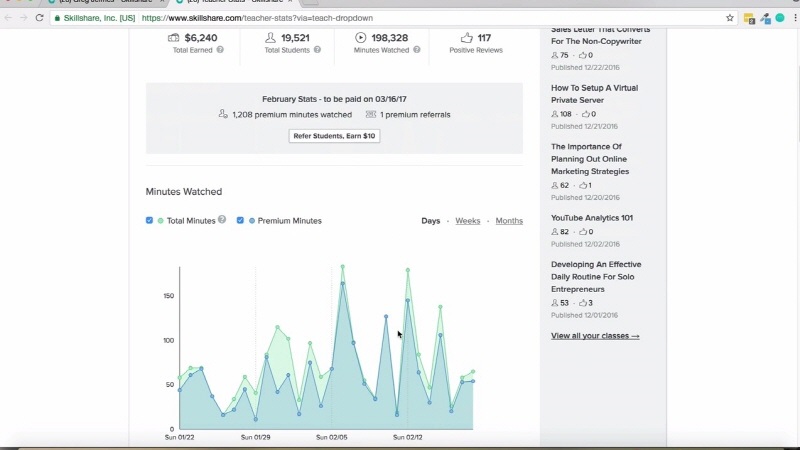Click the 1 premium referrals text
800x450 pixels.
pos(415,115)
